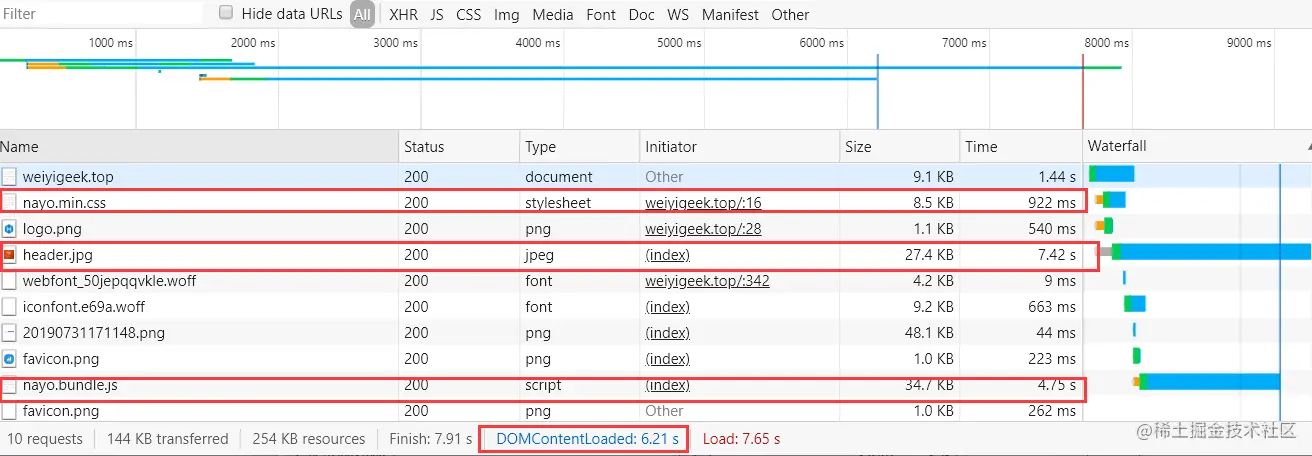This screenshot has height=456, width=1312.
Task: Sort by the Initiator column header
Action: pyautogui.click(x=740, y=146)
